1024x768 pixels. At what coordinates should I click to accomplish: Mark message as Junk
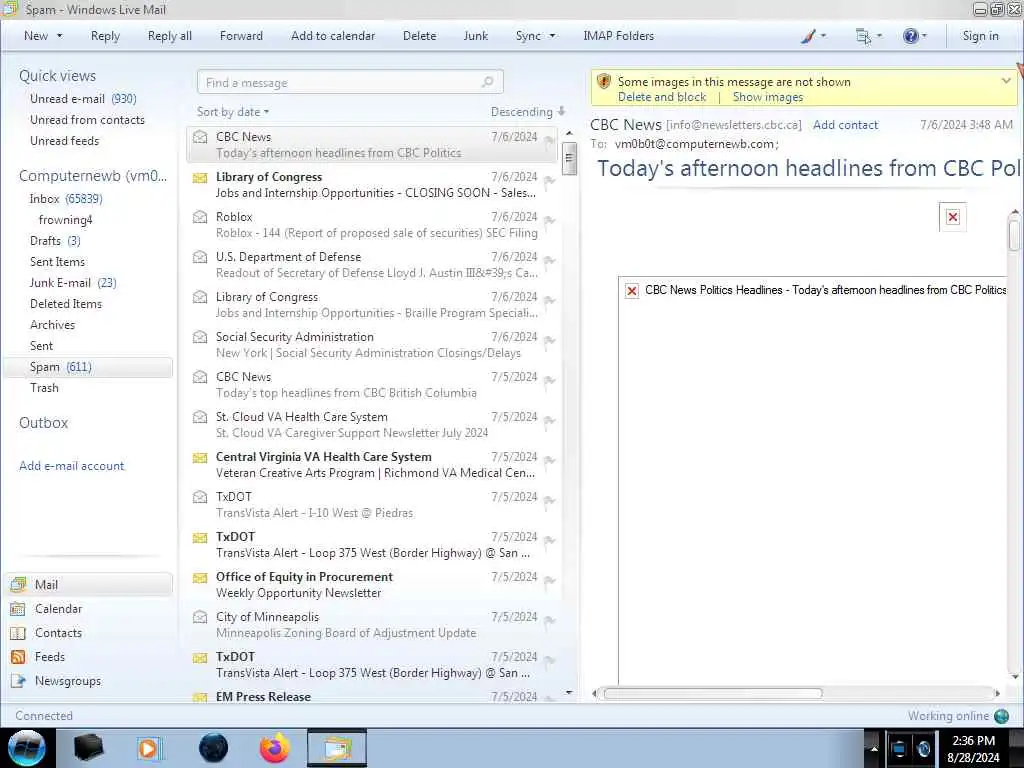tap(475, 36)
